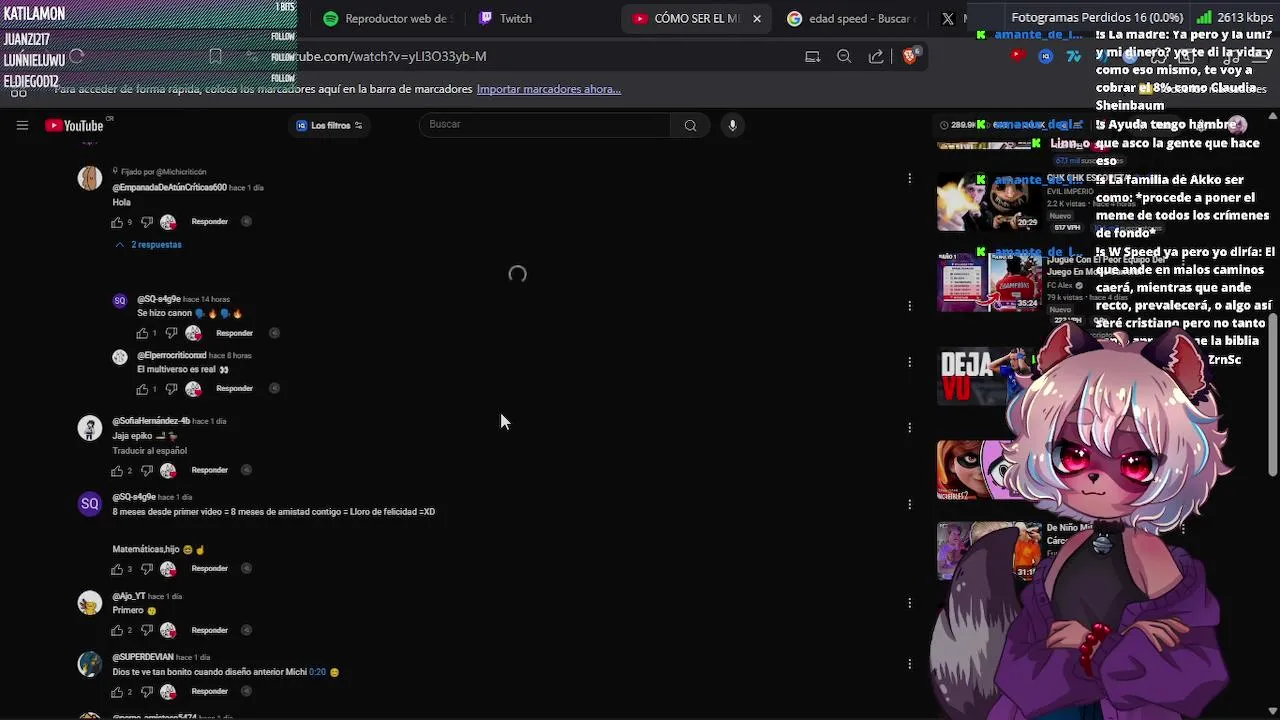Reload the page with the refresh icon

pos(76,57)
